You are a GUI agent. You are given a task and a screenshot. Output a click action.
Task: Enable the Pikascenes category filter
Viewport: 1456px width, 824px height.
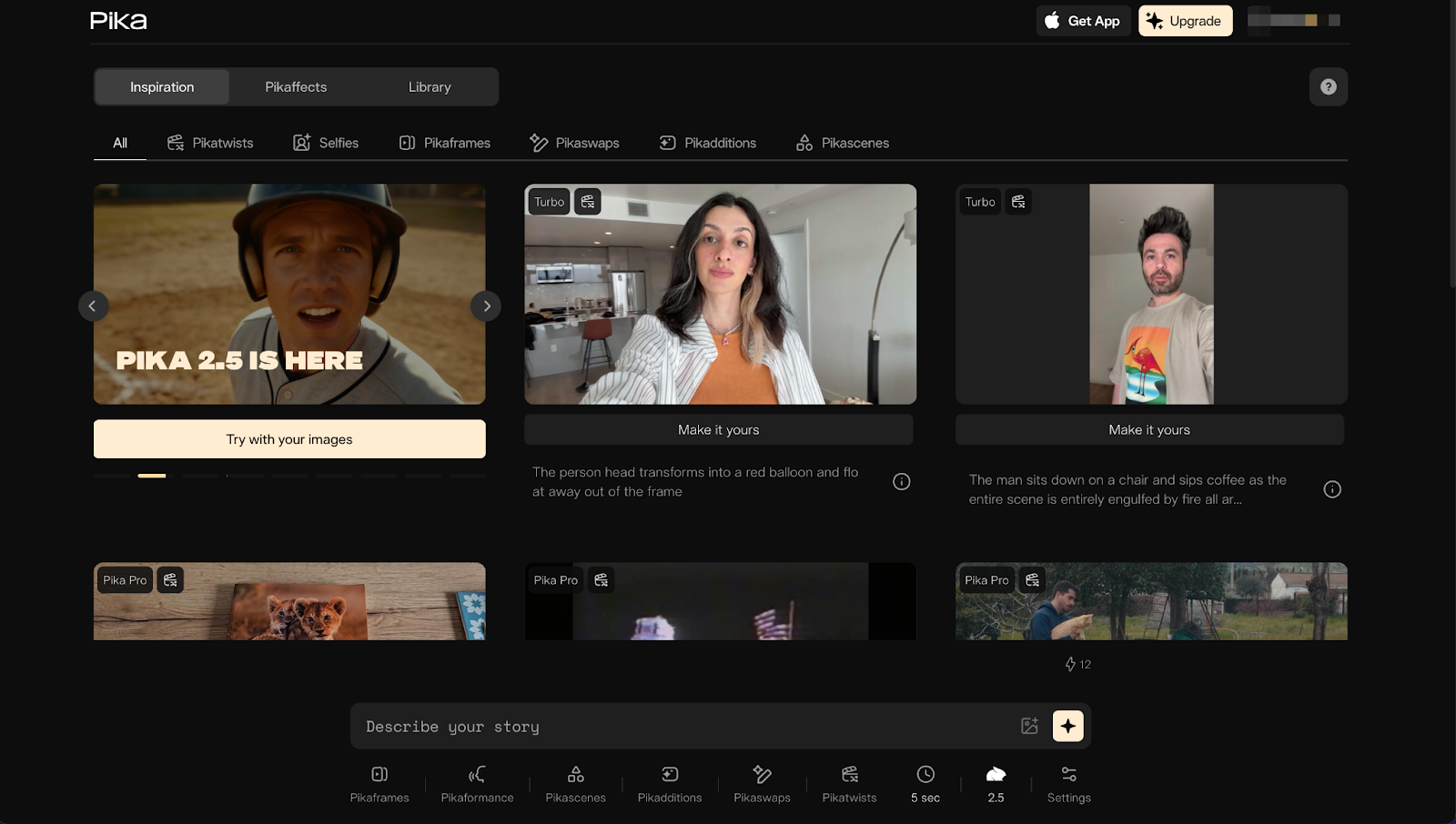click(841, 142)
